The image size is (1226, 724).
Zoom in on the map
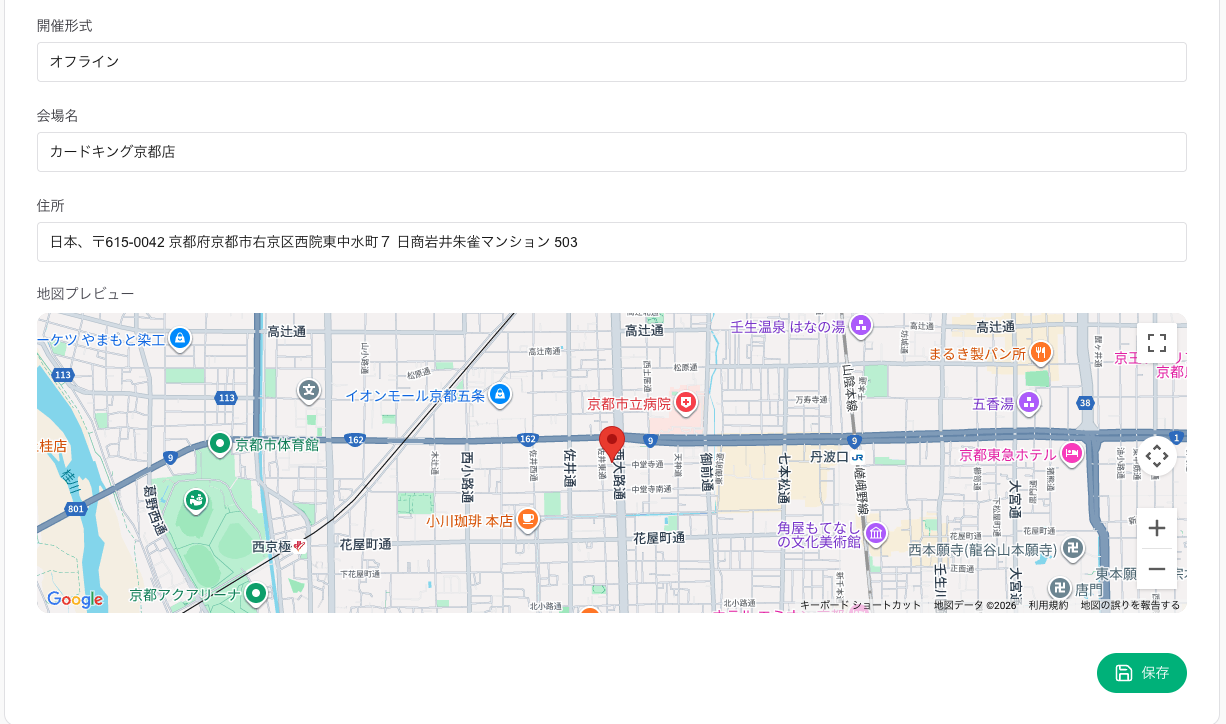coord(1157,528)
